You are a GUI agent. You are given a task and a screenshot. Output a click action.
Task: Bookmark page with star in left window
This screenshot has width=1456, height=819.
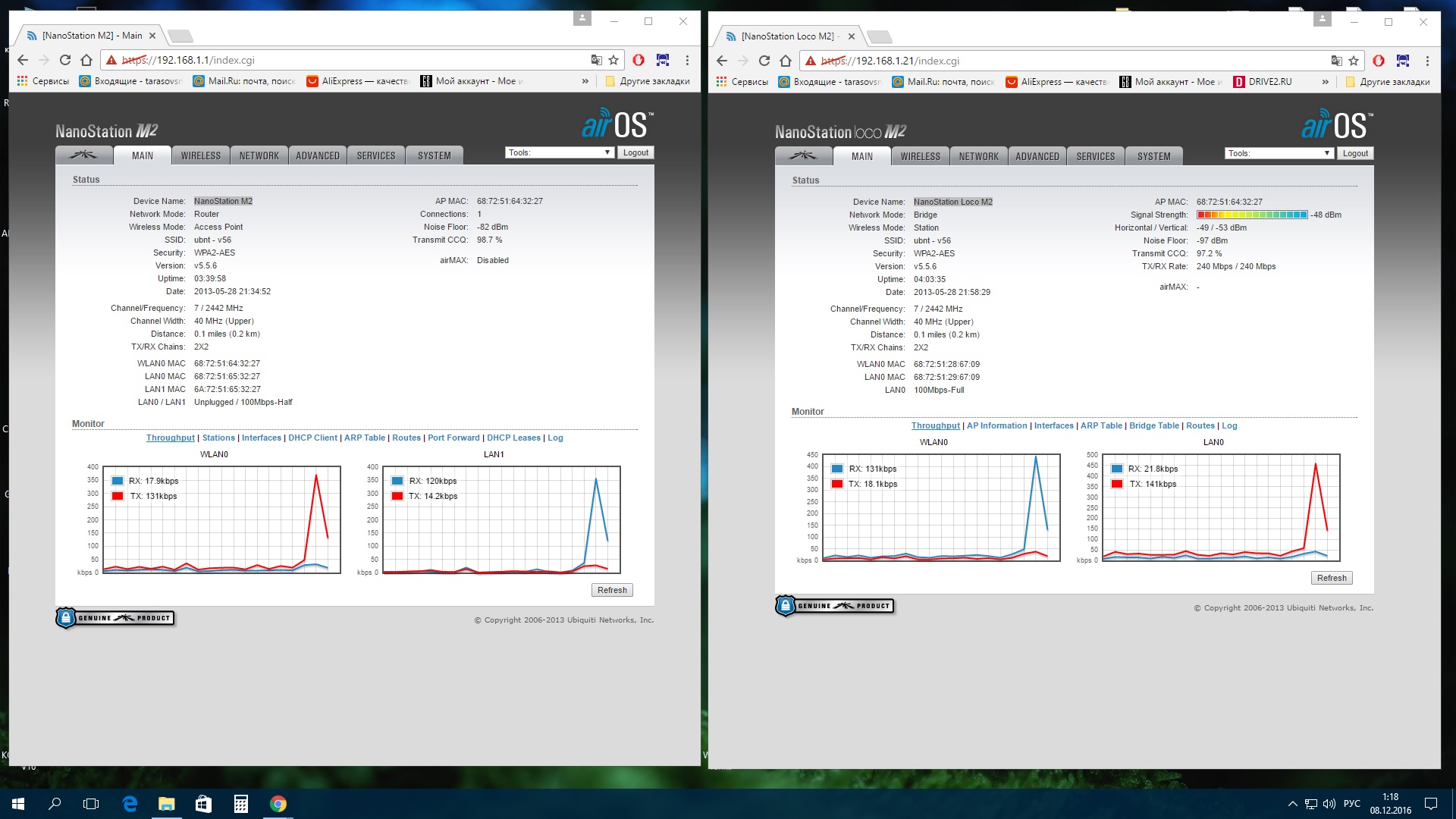click(x=613, y=60)
